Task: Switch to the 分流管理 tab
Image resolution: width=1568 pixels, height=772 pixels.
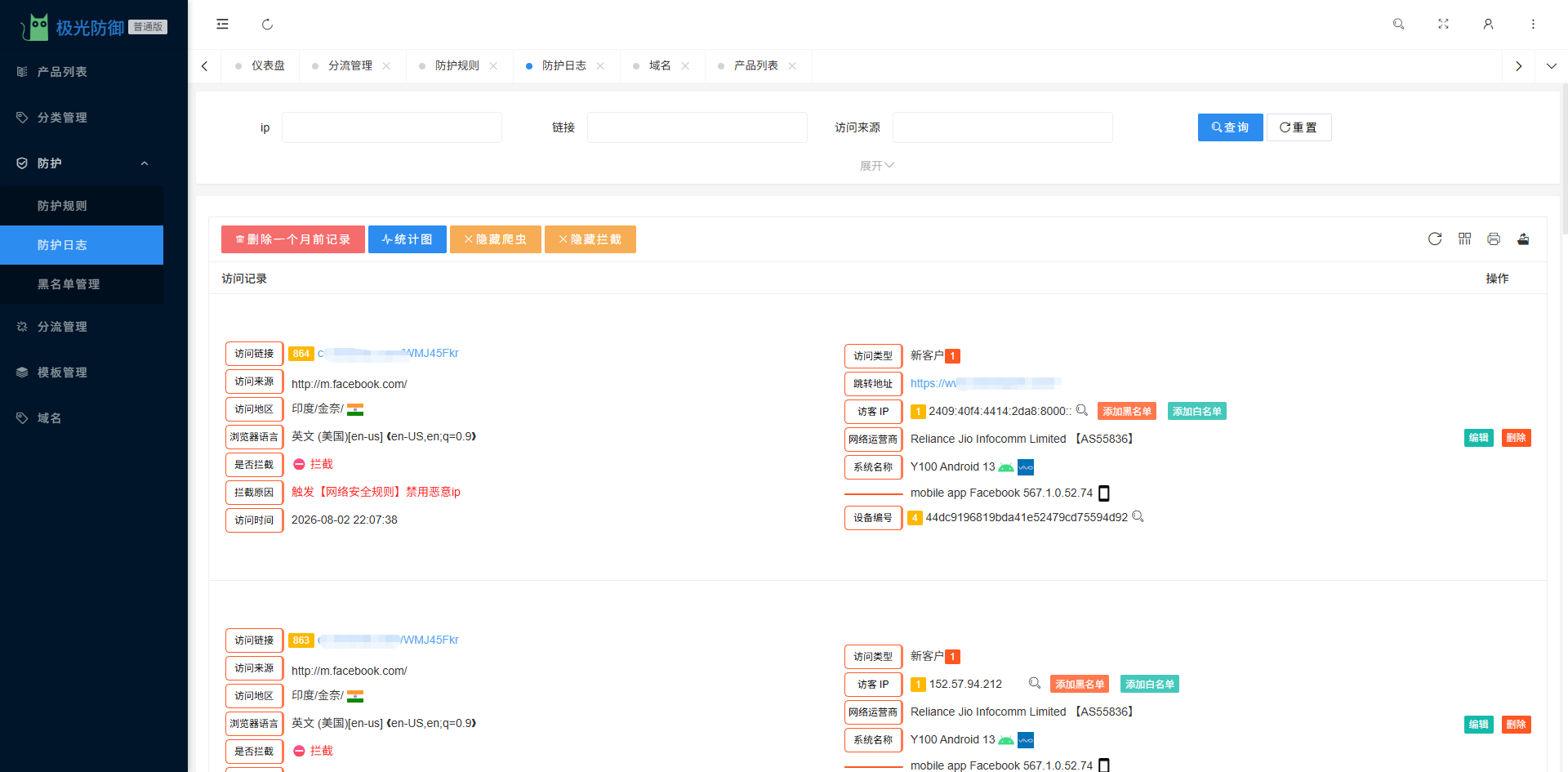Action: pos(350,66)
